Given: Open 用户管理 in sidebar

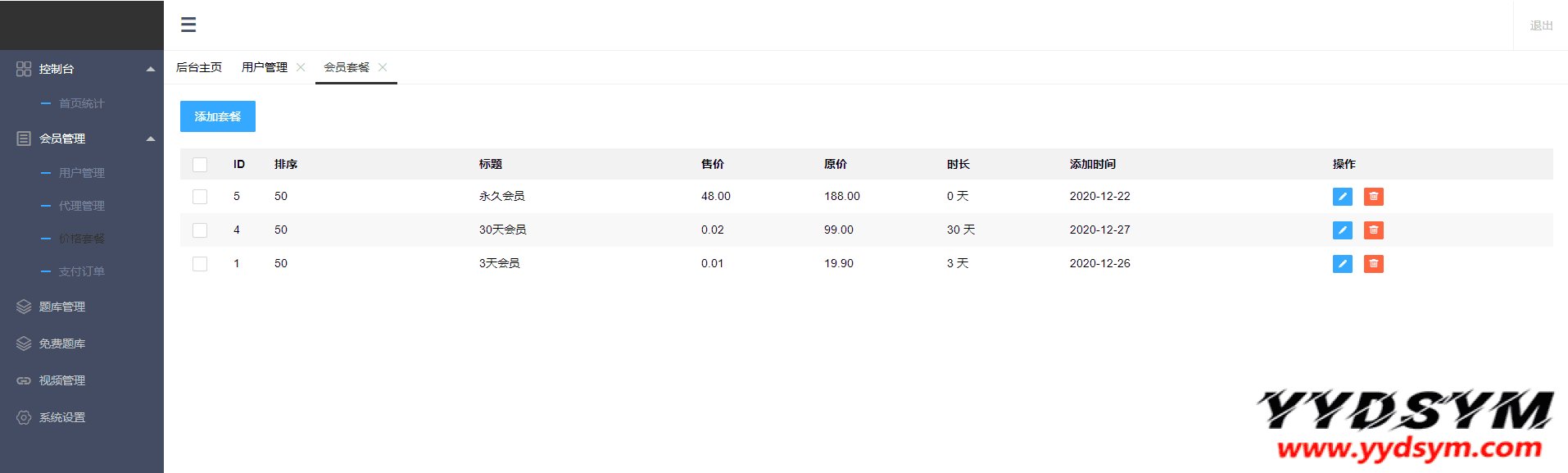Looking at the screenshot, I should click(81, 173).
